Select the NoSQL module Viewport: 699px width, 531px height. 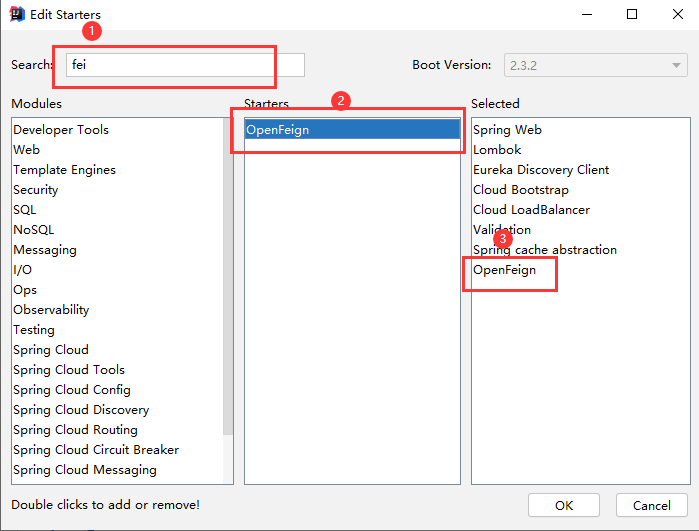coord(33,230)
